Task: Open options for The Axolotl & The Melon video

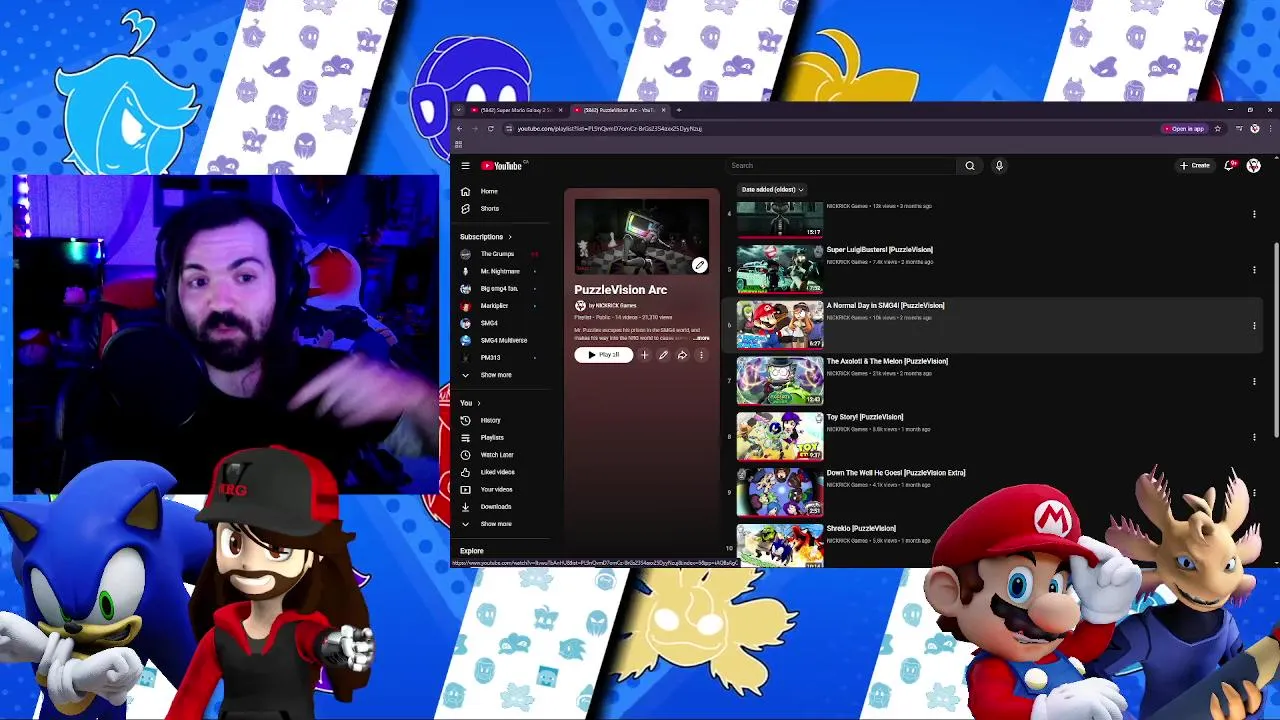Action: click(1254, 381)
